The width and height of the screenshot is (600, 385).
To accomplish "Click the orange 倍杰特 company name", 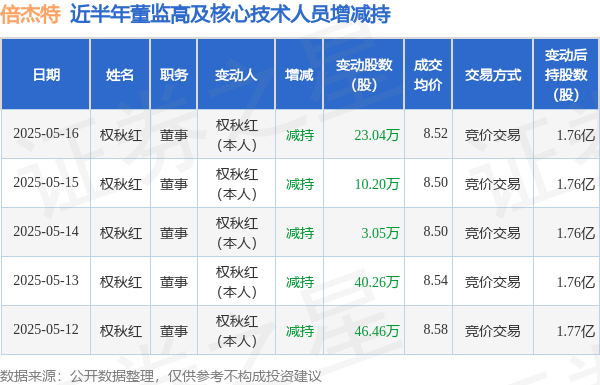I will pyautogui.click(x=30, y=15).
